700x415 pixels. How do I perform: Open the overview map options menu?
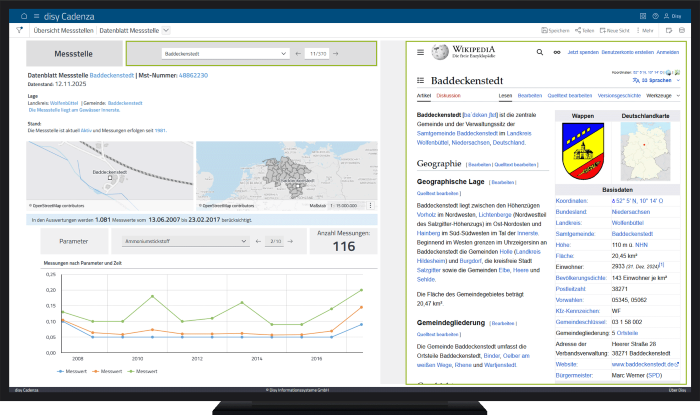point(371,205)
